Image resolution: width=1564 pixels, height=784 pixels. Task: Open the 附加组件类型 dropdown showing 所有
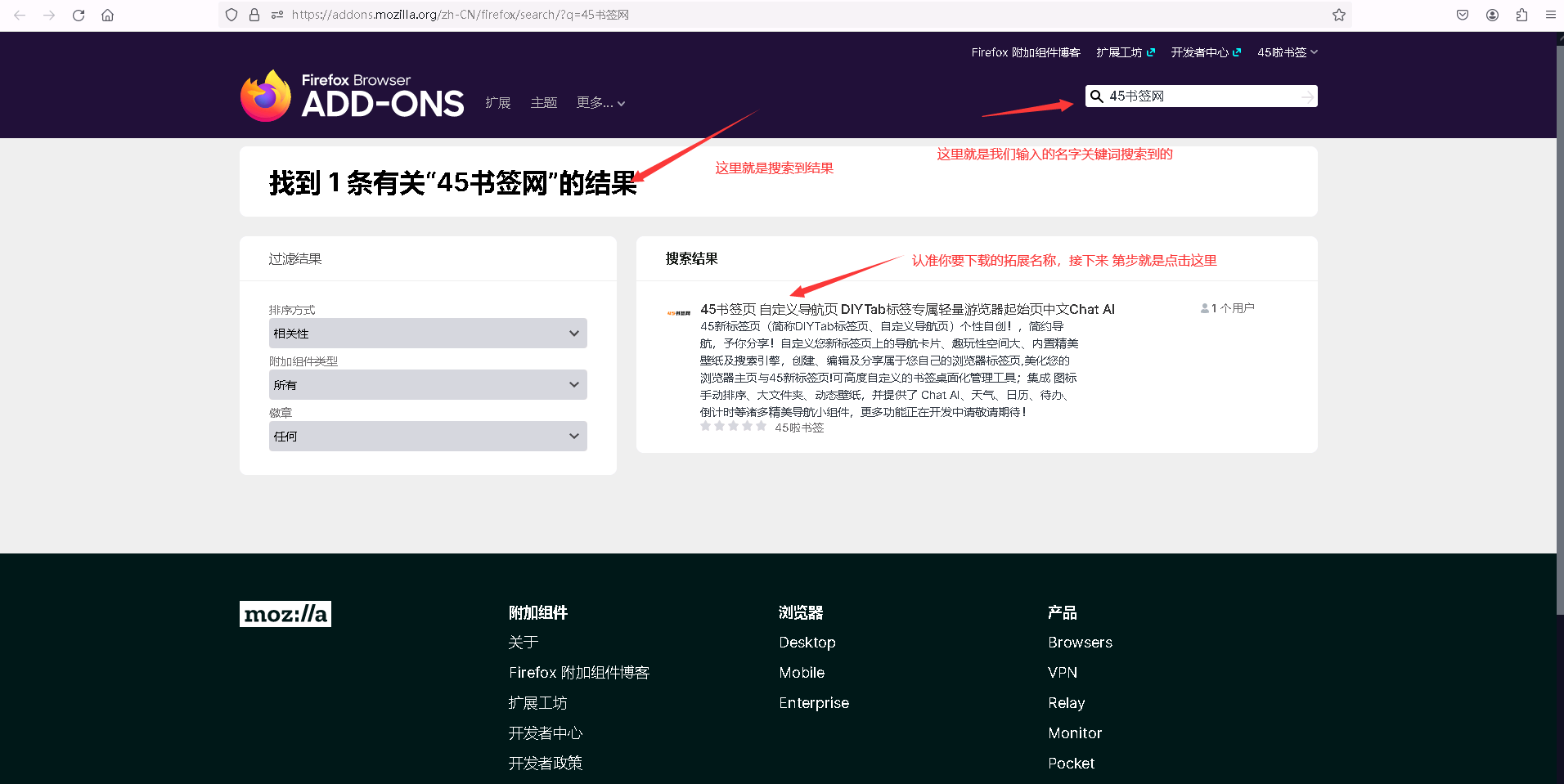pyautogui.click(x=427, y=385)
